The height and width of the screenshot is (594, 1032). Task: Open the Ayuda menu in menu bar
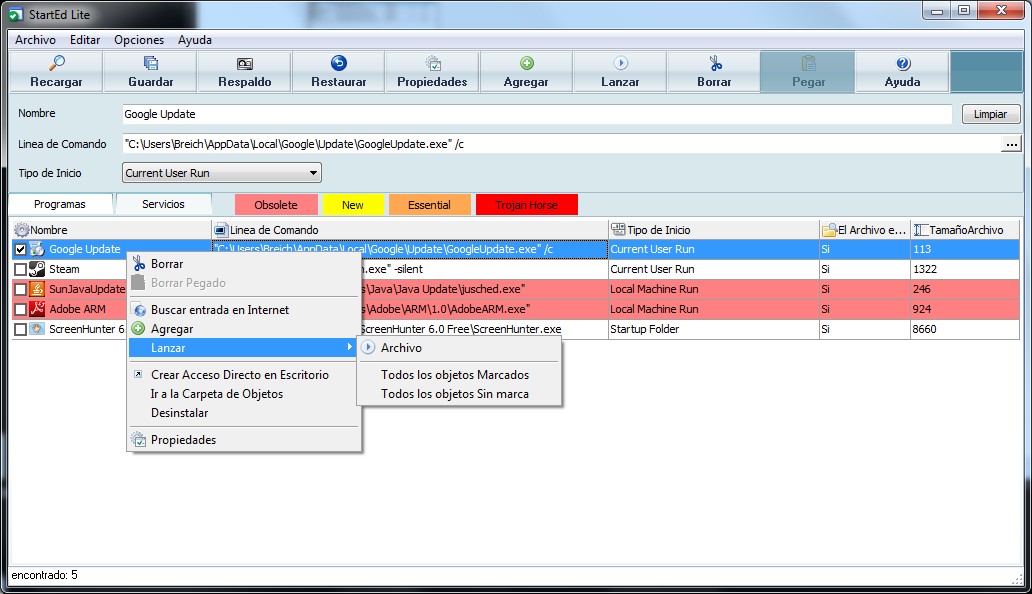[195, 39]
